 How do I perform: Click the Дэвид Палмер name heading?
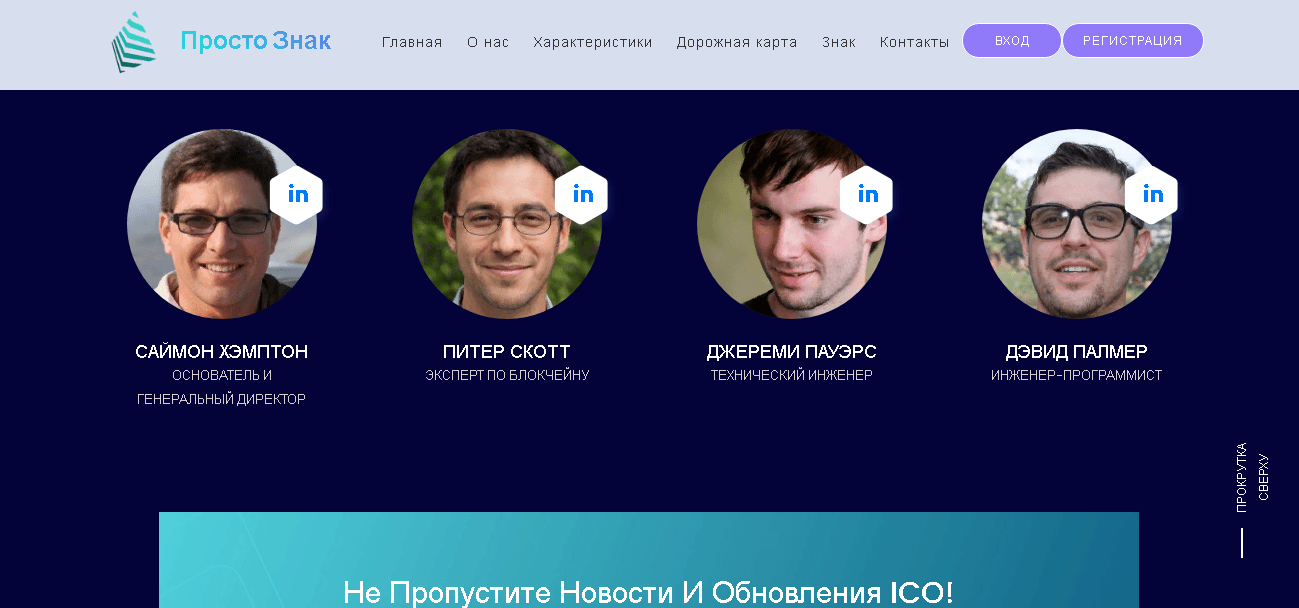coord(1077,352)
